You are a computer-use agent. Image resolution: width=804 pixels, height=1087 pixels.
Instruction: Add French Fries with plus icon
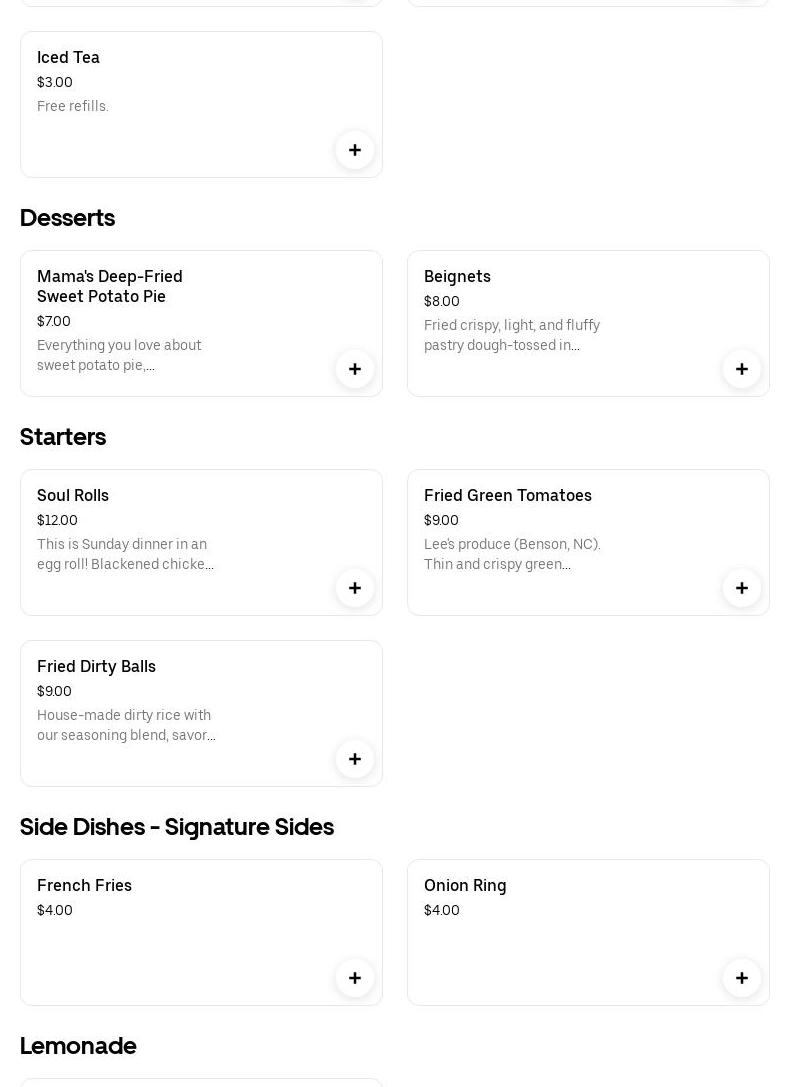pos(355,978)
